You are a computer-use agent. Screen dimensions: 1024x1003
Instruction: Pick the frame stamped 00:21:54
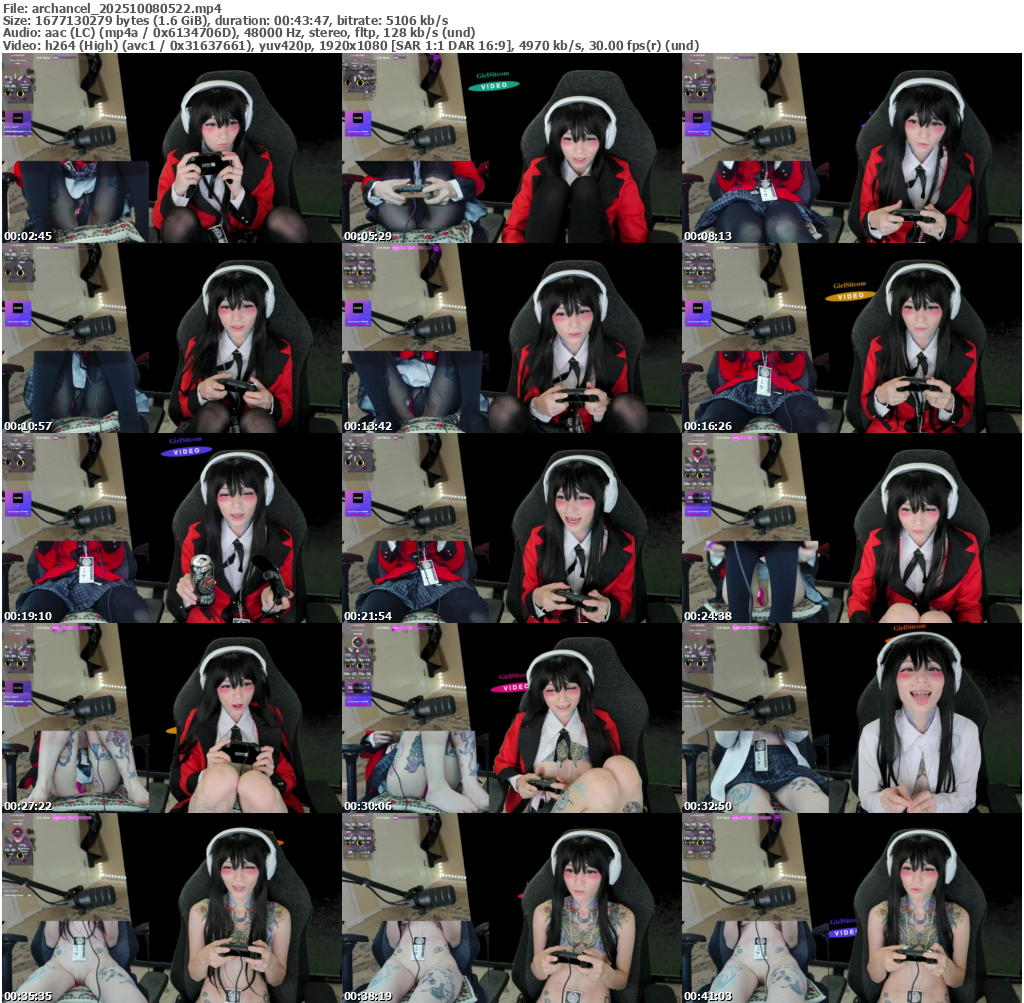511,528
